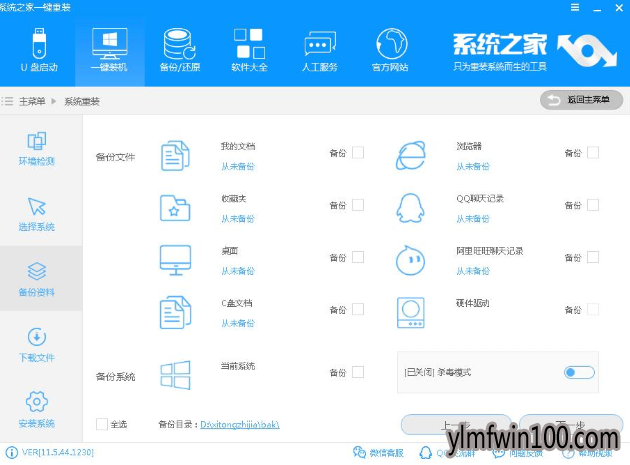Check backup box for 当前系统

click(x=358, y=372)
